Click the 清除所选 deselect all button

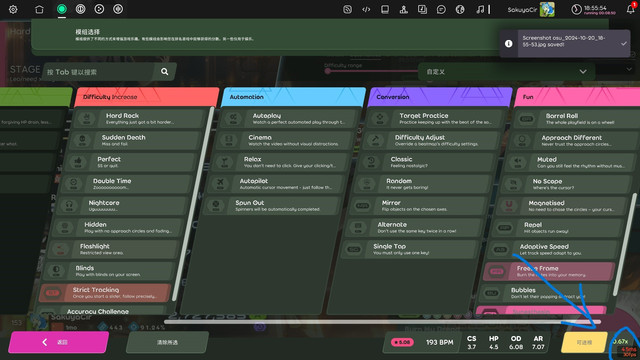point(167,342)
